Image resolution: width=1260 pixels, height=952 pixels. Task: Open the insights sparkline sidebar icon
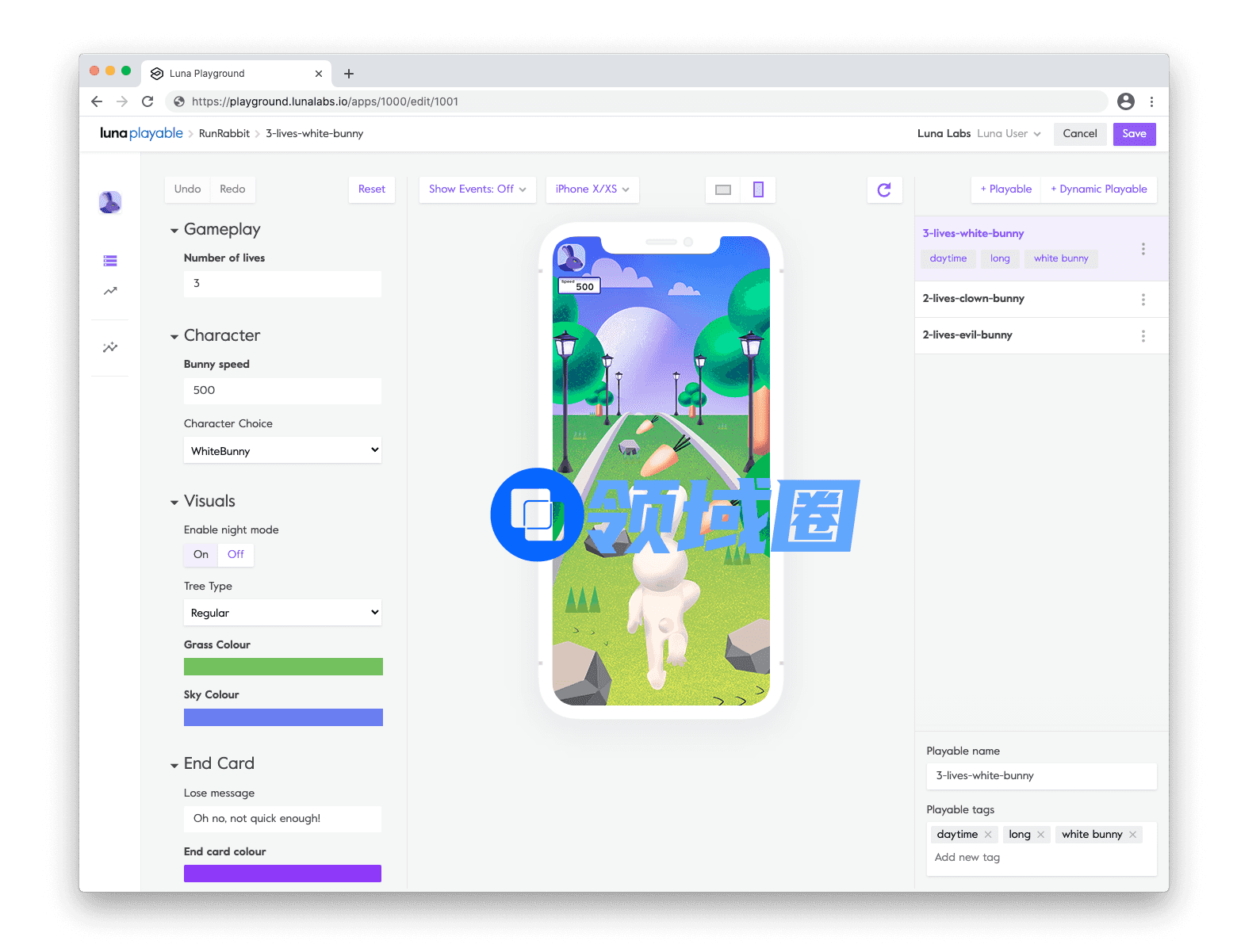coord(110,347)
